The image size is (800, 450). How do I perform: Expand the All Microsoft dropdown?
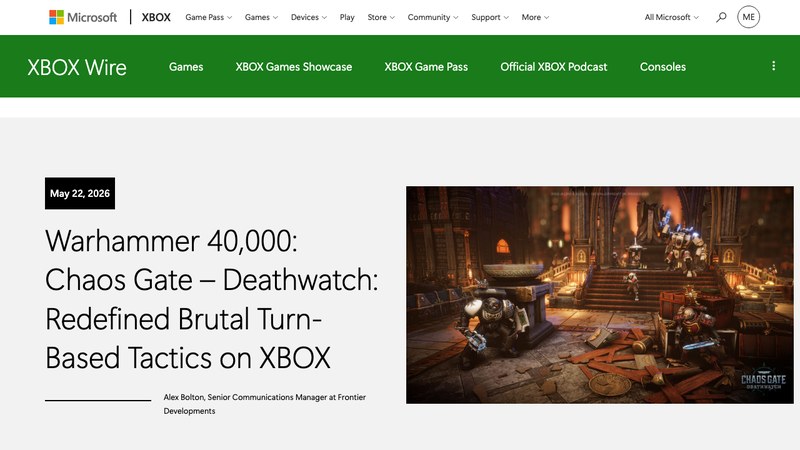point(671,17)
